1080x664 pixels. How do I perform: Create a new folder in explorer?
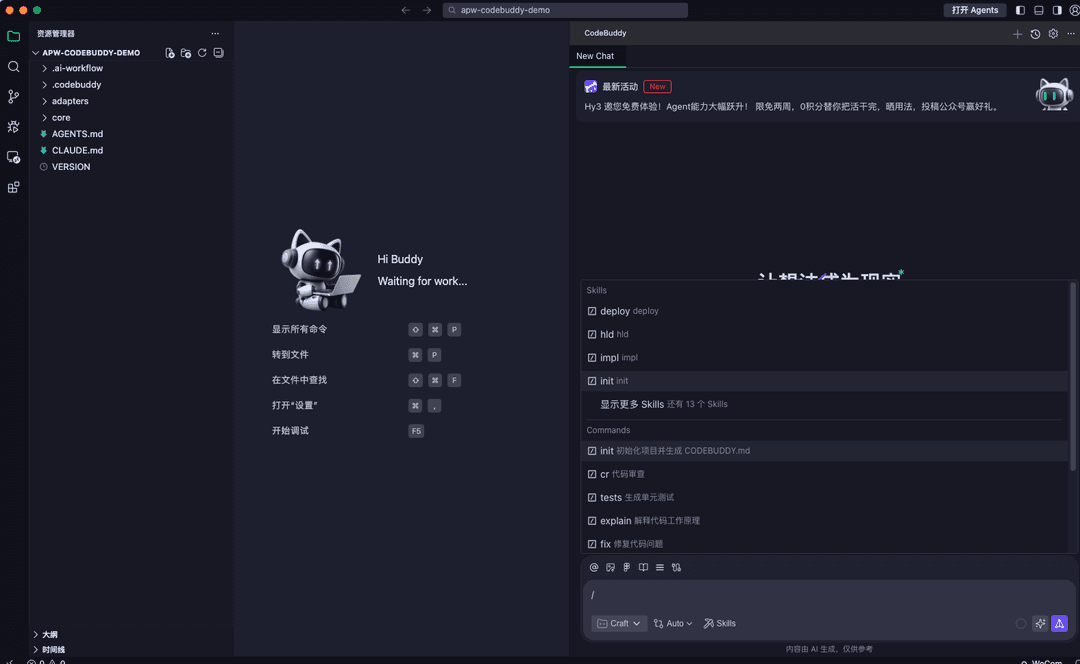pyautogui.click(x=186, y=53)
